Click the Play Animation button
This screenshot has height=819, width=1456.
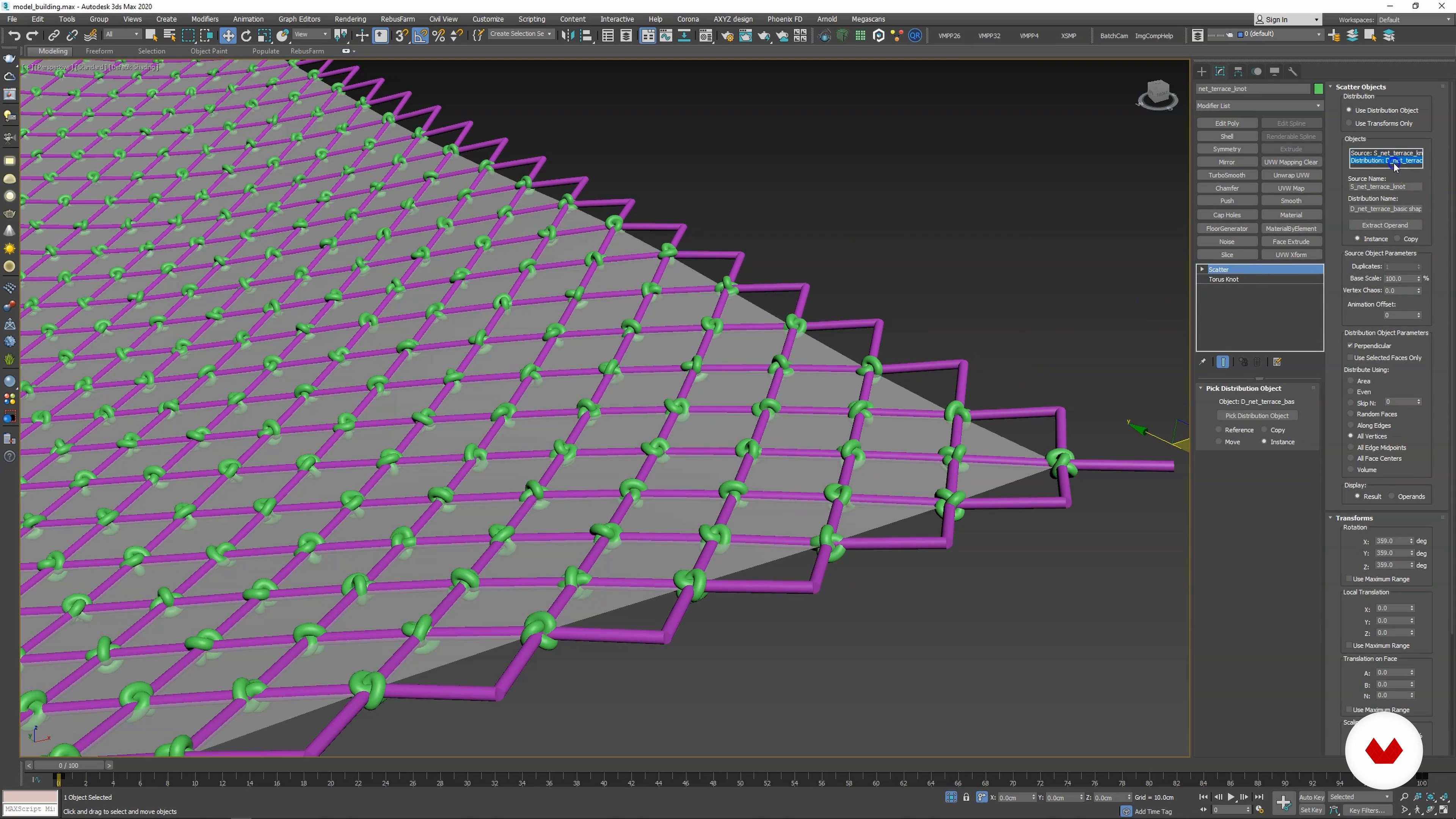1230,797
